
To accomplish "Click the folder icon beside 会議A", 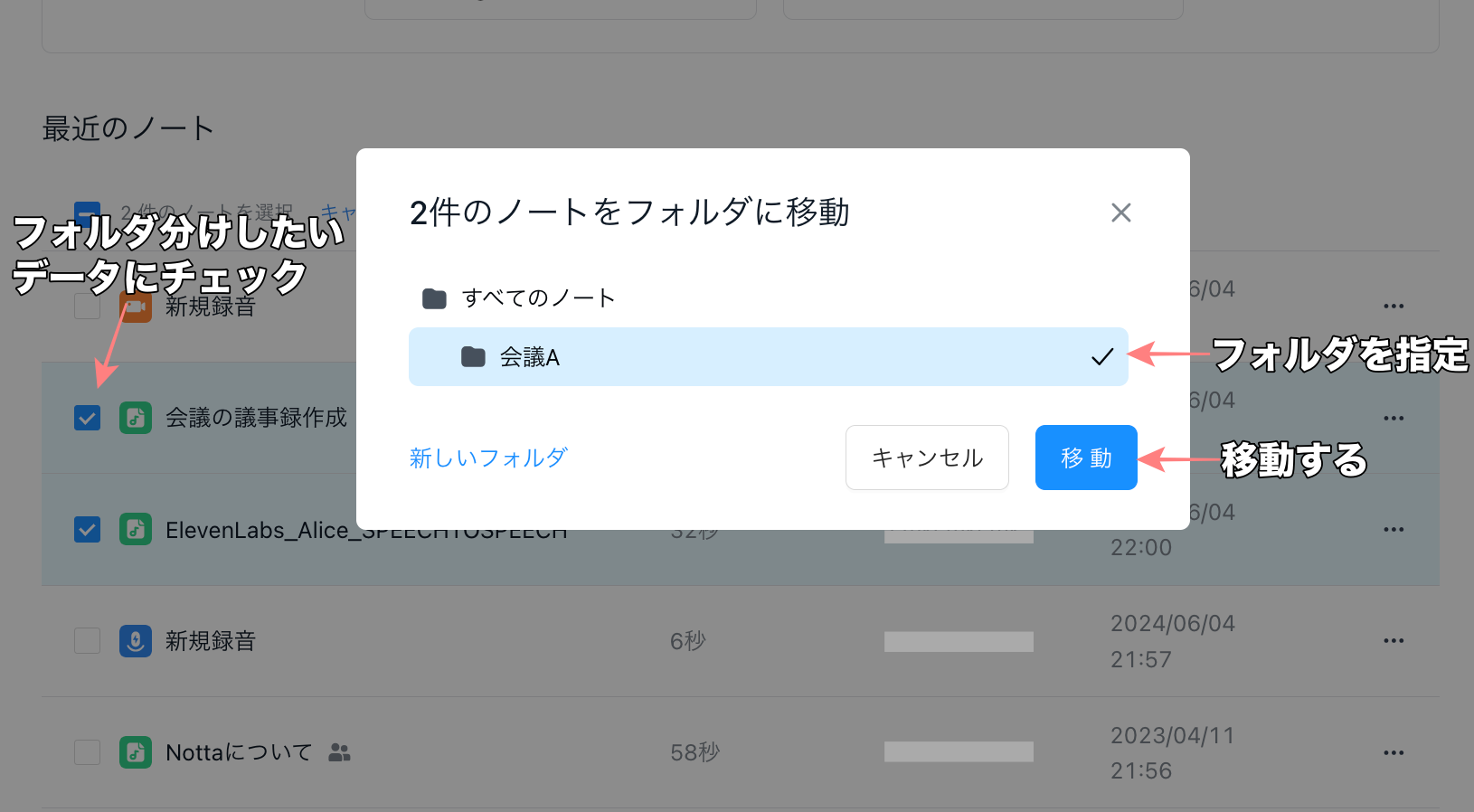I will (473, 357).
